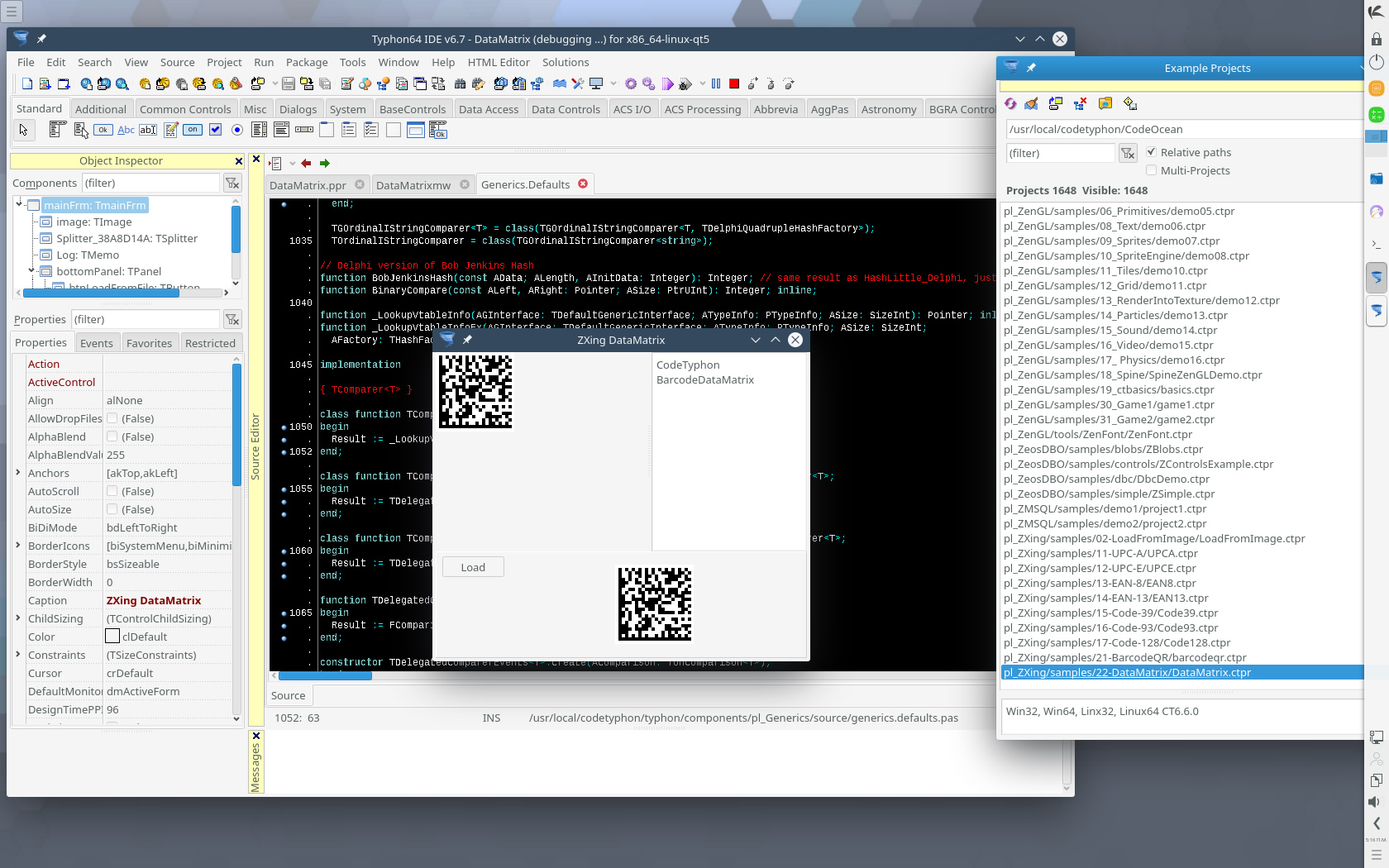1389x868 pixels.
Task: Close the Generics.Defaults editor tab
Action: pyautogui.click(x=583, y=184)
